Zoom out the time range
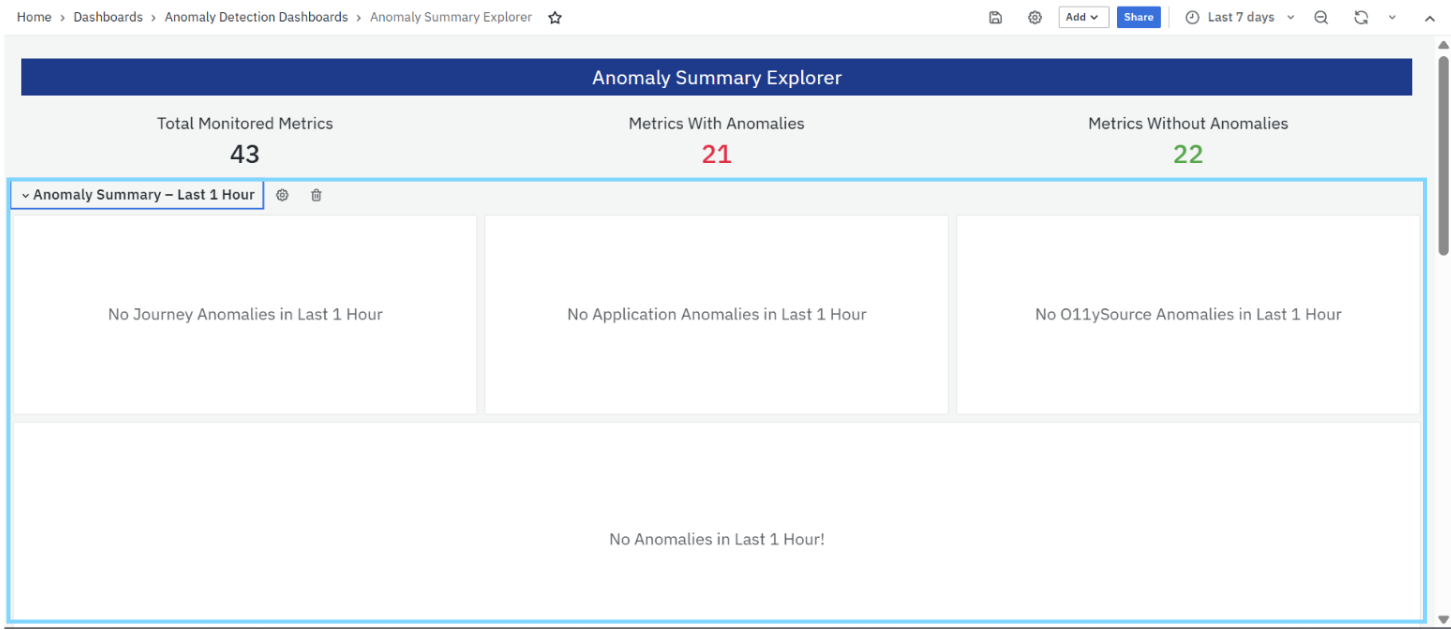The height and width of the screenshot is (630, 1451). click(x=1321, y=17)
